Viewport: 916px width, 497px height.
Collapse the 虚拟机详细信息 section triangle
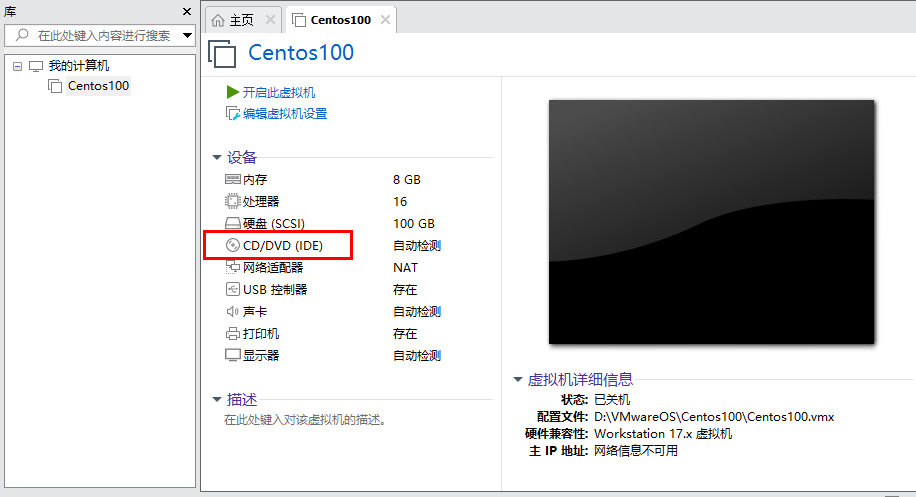(518, 380)
